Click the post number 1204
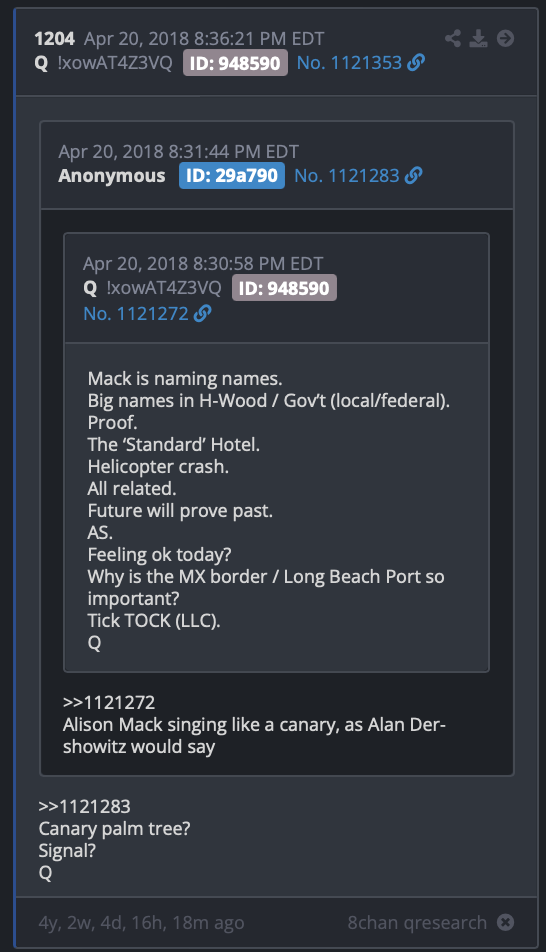Screen dimensions: 546x952 55,38
